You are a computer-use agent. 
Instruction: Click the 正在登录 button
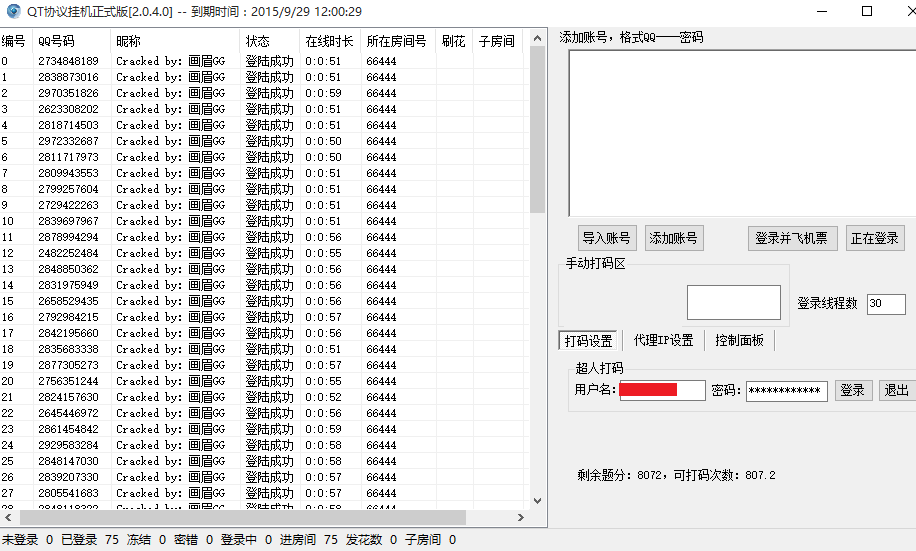pyautogui.click(x=875, y=238)
